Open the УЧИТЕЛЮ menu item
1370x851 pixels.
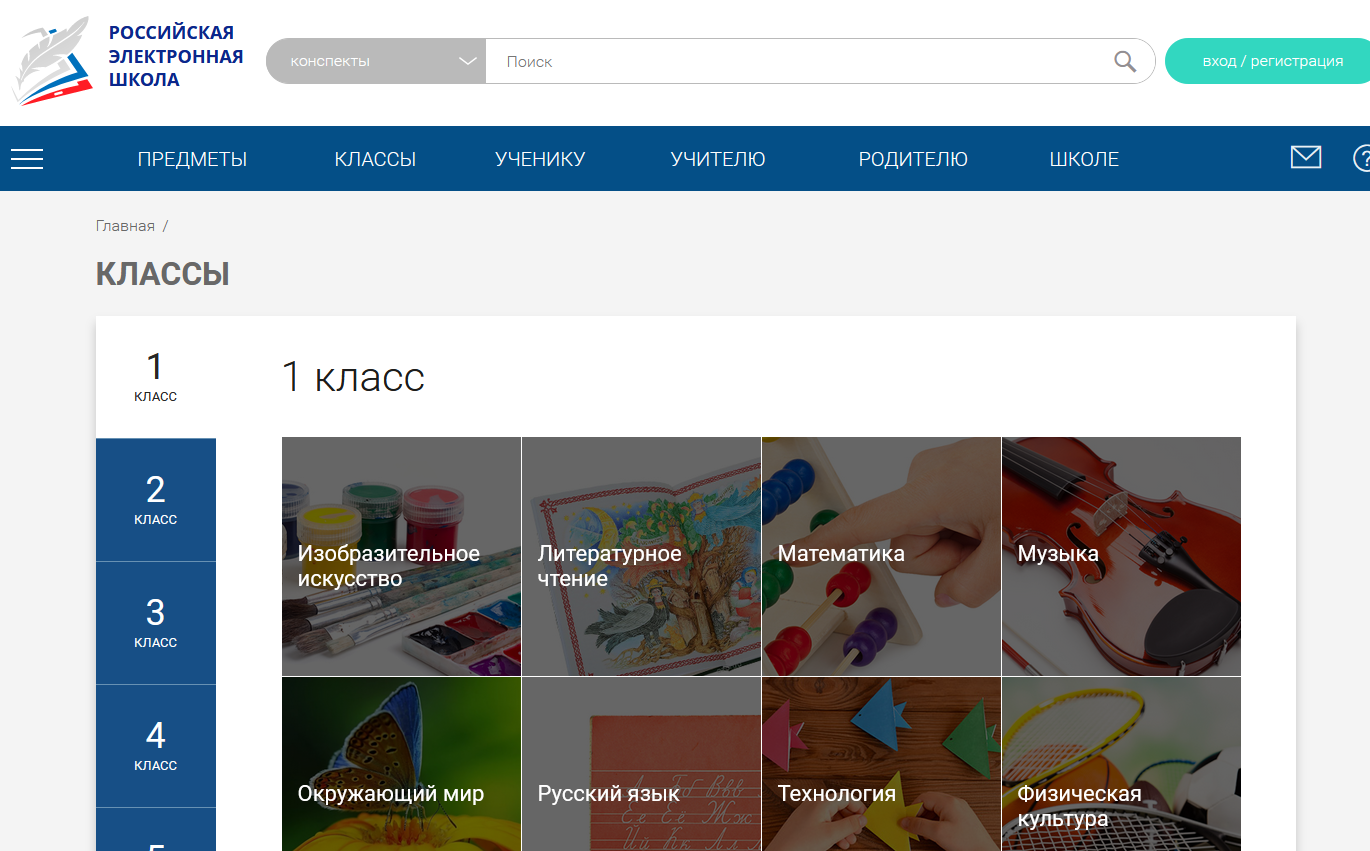click(718, 159)
